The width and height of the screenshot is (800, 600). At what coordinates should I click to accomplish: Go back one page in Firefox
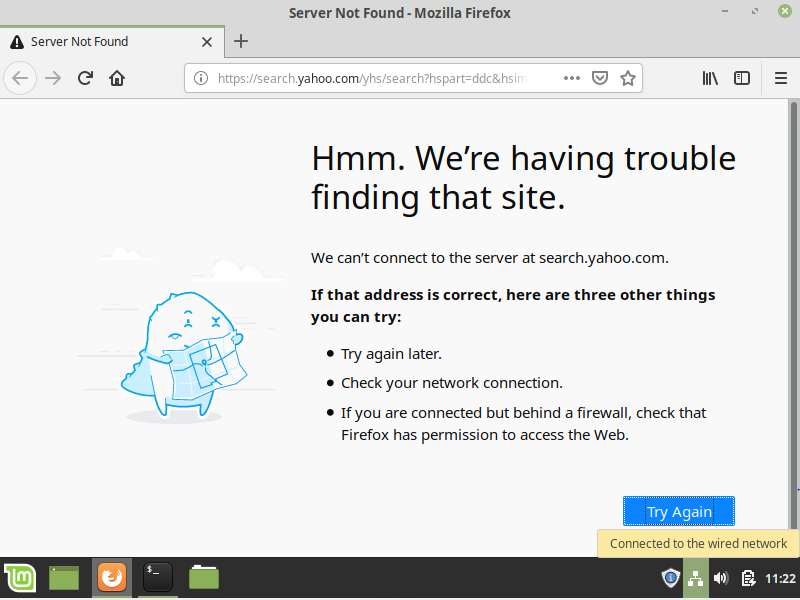click(x=20, y=79)
